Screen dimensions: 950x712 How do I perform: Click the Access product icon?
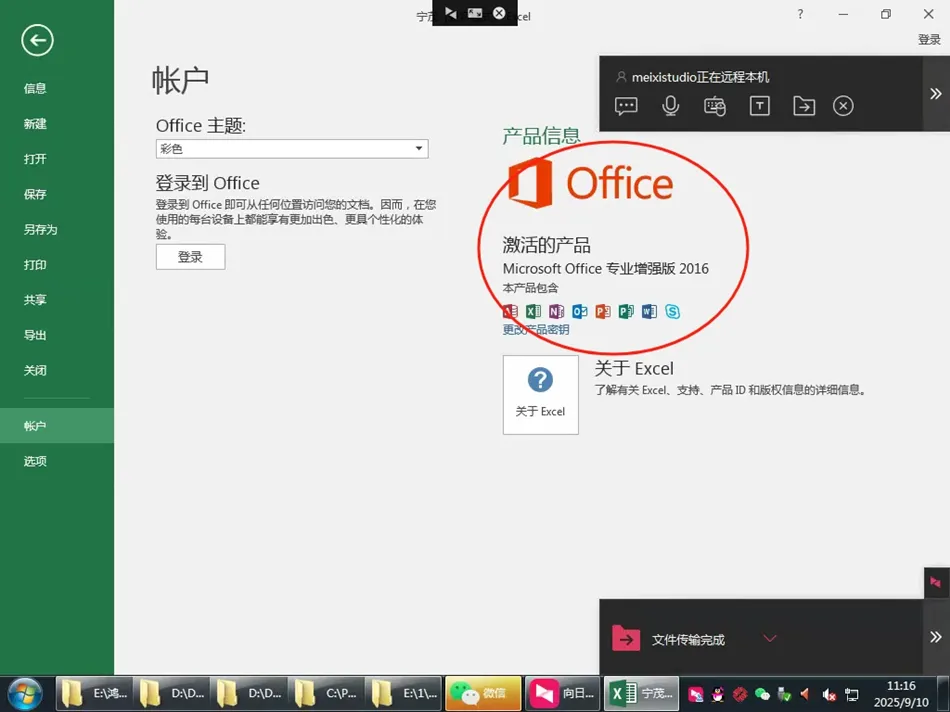tap(510, 311)
